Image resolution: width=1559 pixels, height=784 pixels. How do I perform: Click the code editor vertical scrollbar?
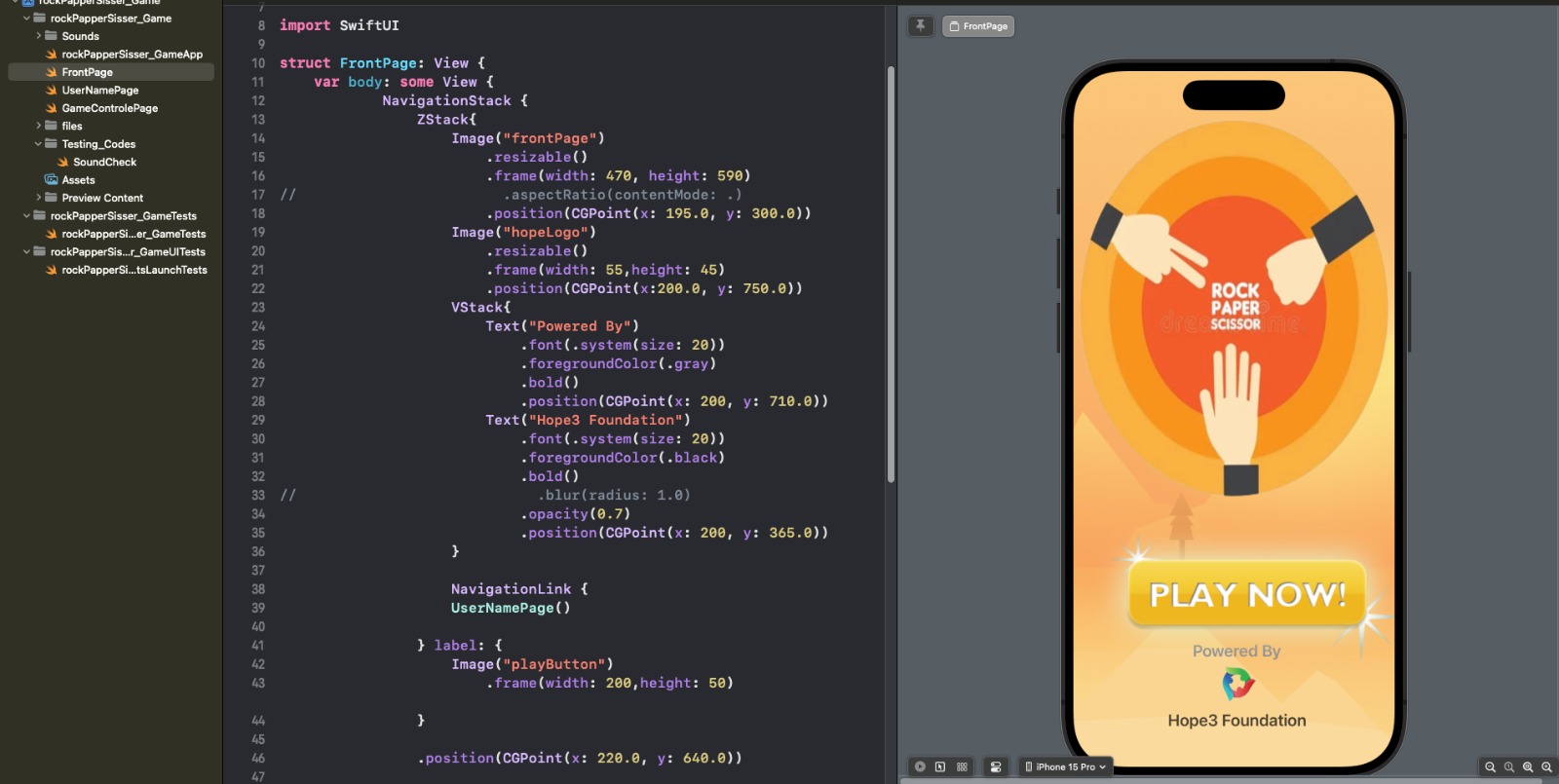click(x=891, y=273)
